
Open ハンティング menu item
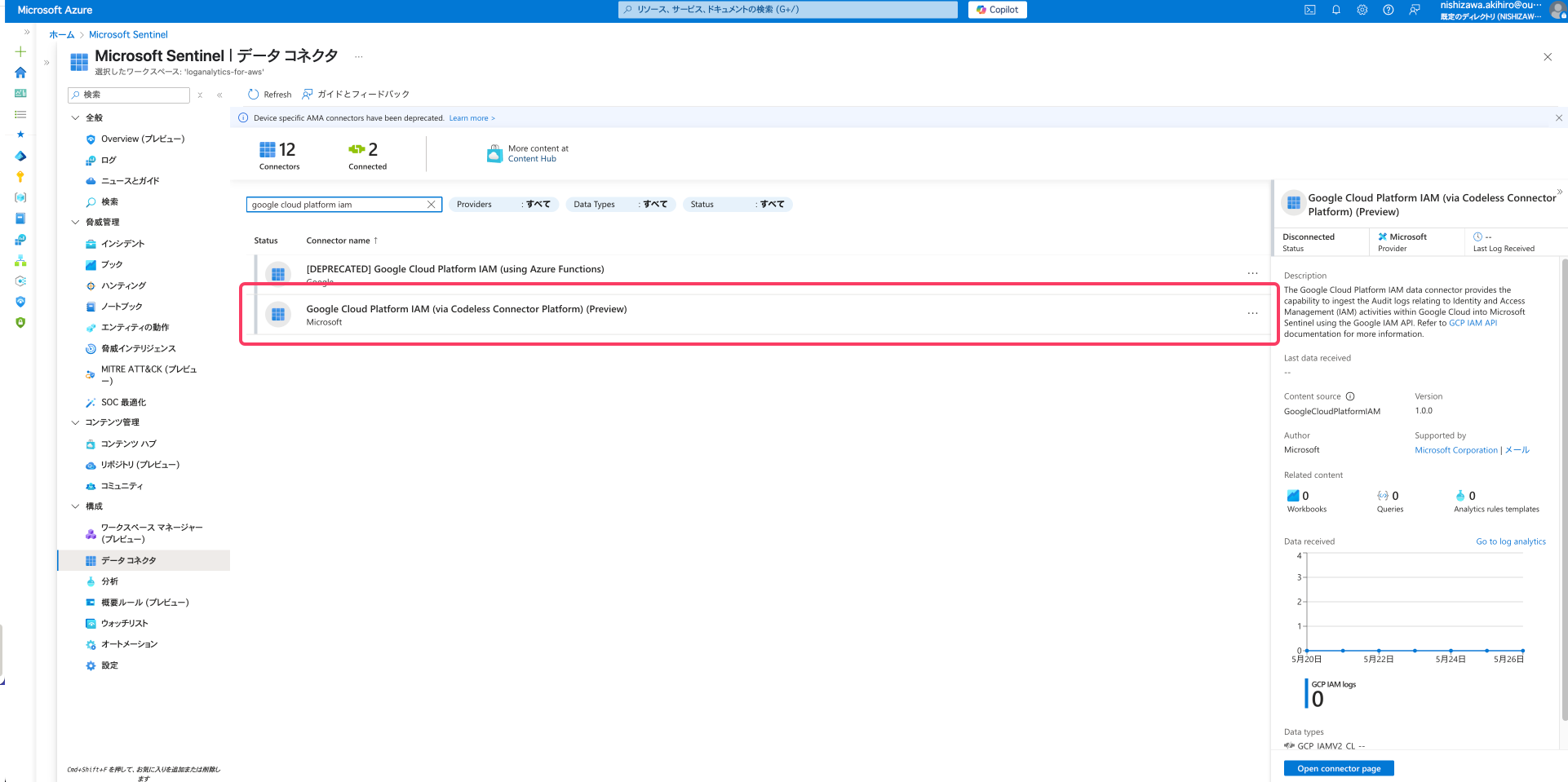(123, 286)
